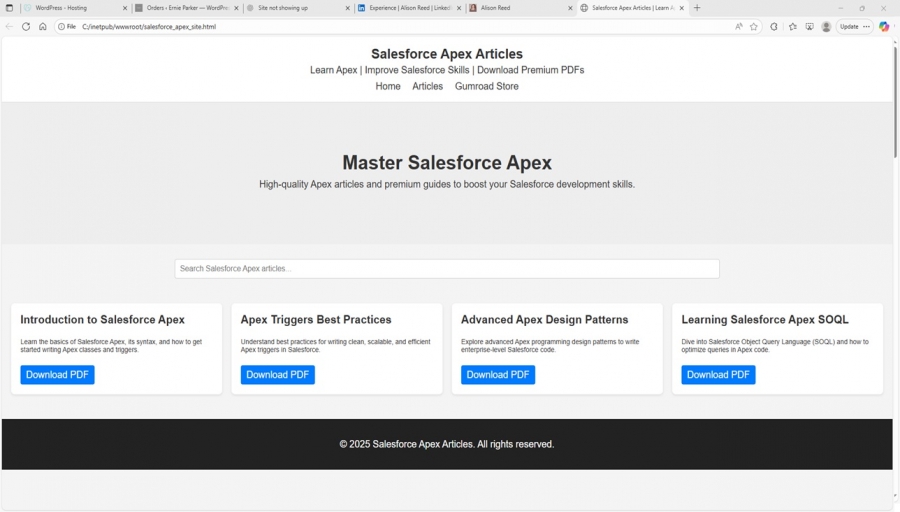Click the browser Update button
Image resolution: width=900 pixels, height=512 pixels.
[x=849, y=27]
